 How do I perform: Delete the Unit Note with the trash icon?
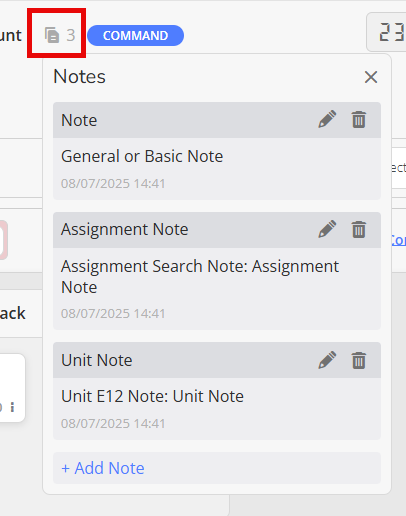pos(359,360)
